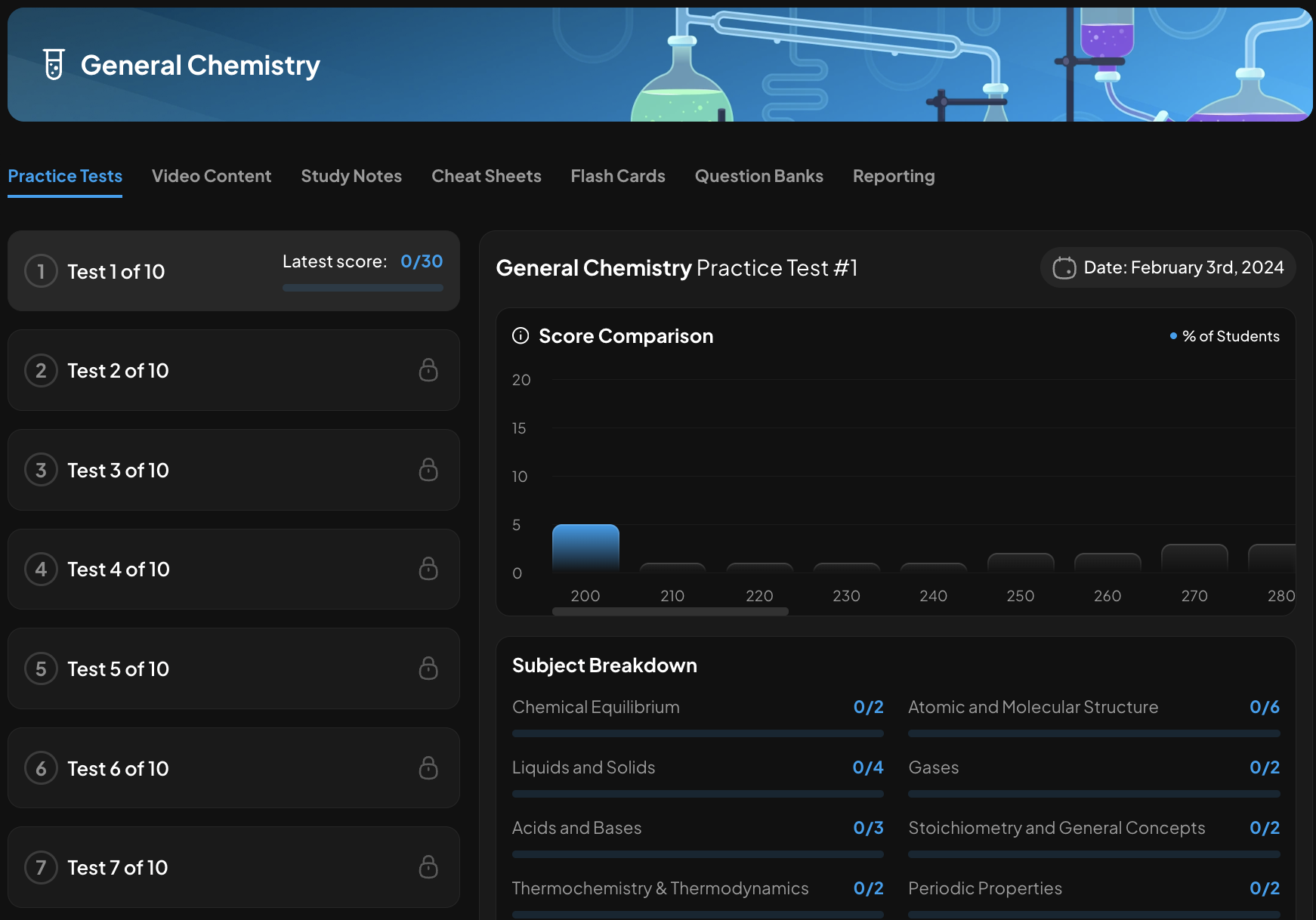Click the Liquids and Solids label
Screen dimensions: 1316x920
point(583,767)
